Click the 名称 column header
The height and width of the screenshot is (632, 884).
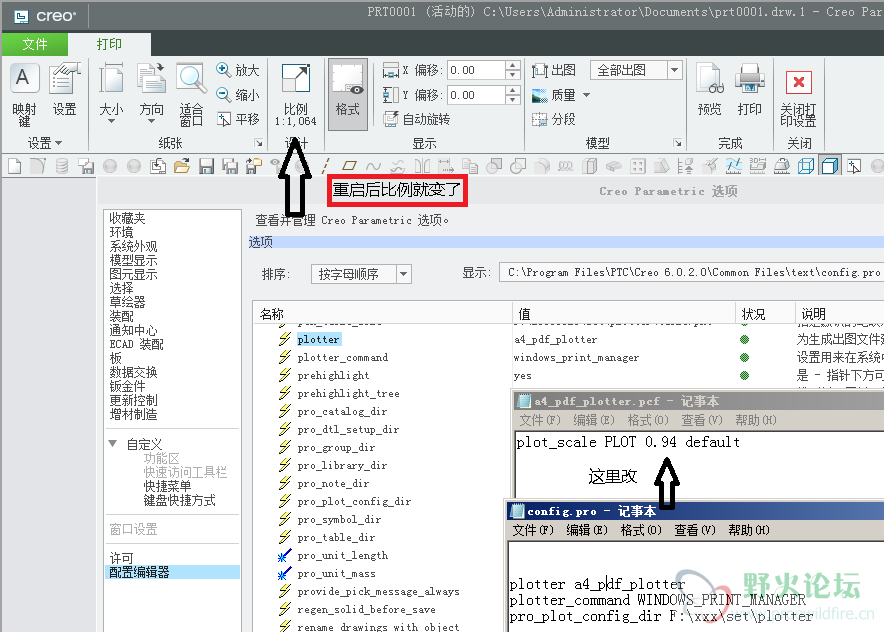pos(383,314)
